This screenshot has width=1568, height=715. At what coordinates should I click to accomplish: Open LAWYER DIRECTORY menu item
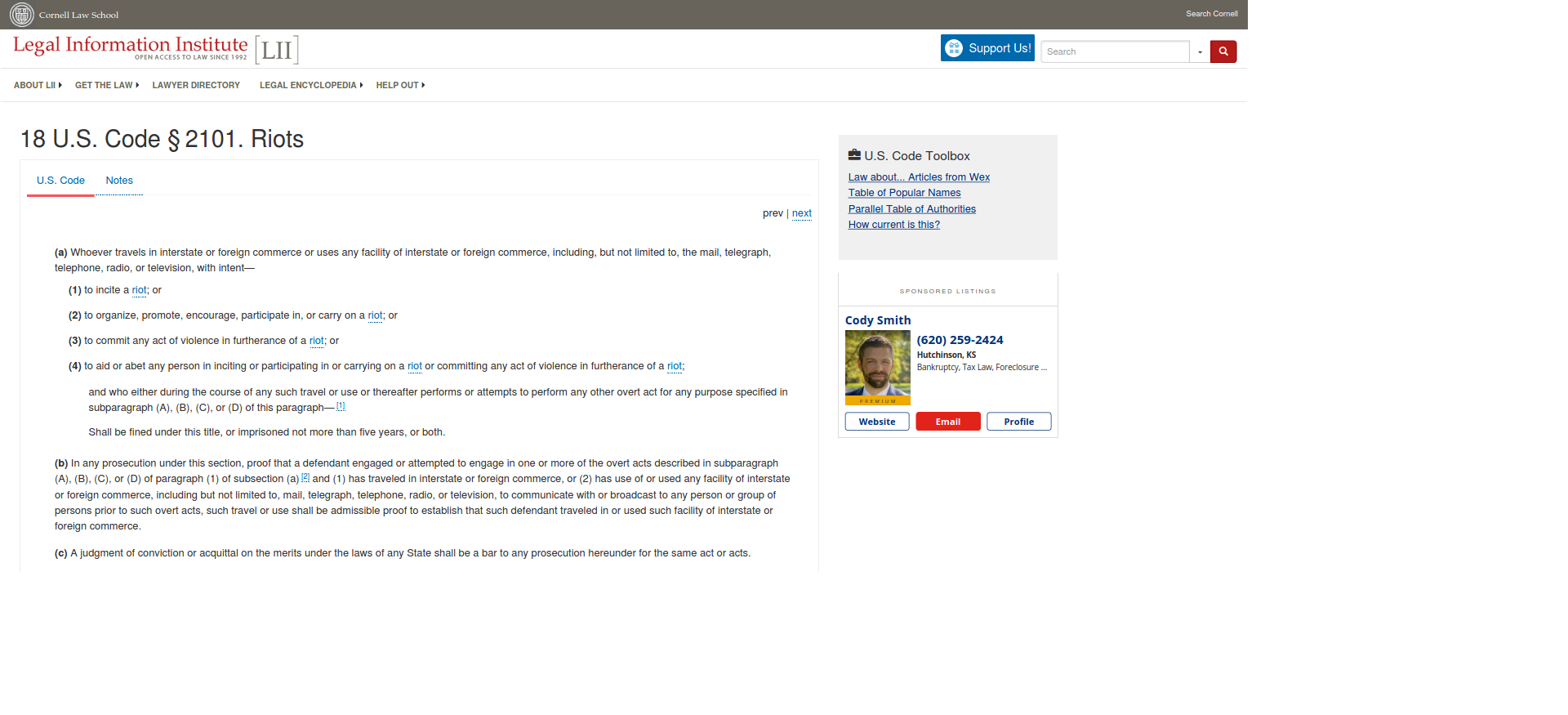196,85
